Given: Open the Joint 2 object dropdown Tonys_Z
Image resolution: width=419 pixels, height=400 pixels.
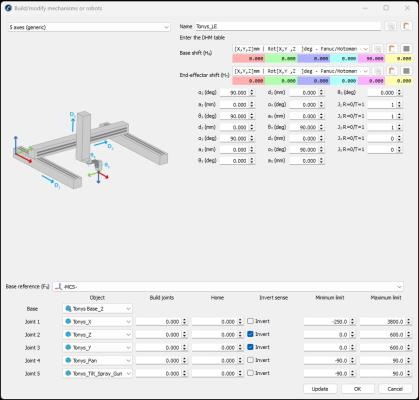Looking at the screenshot, I should coord(97,335).
